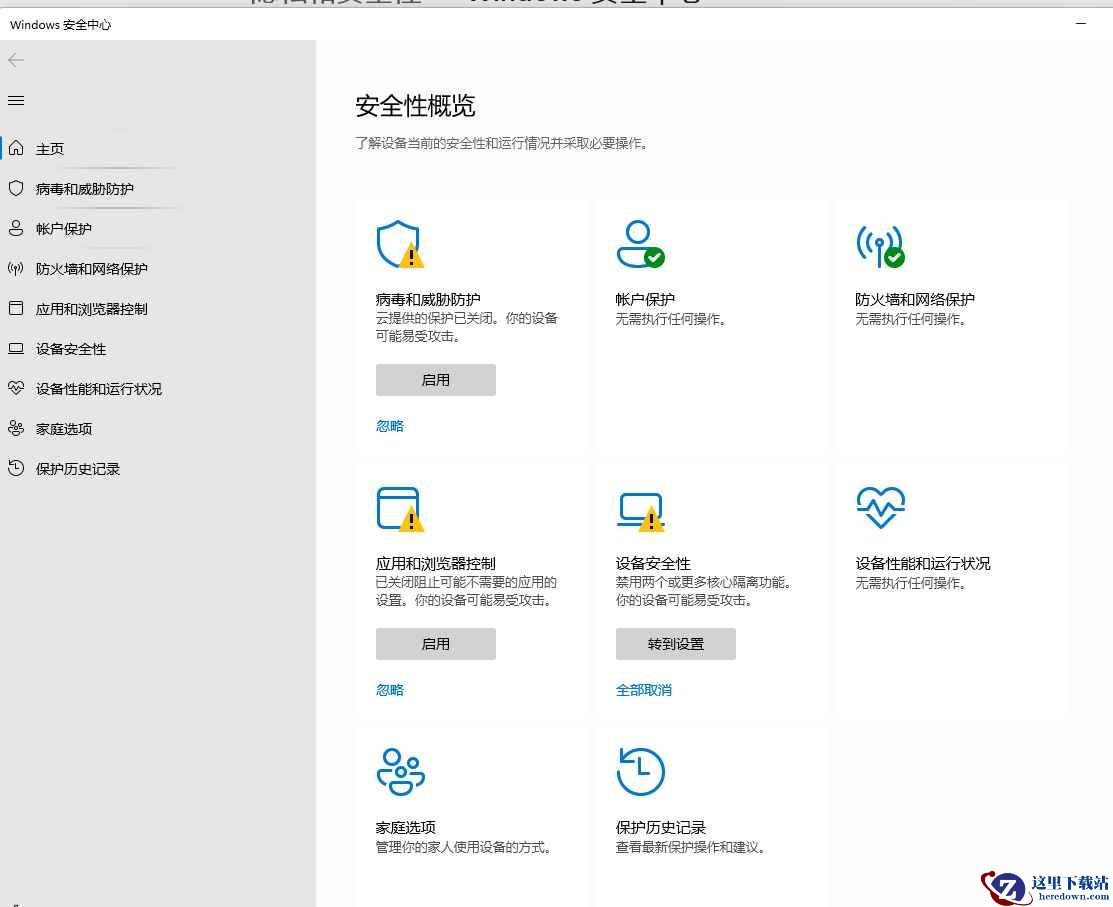
Task: Click the back arrow icon
Action: pos(16,60)
